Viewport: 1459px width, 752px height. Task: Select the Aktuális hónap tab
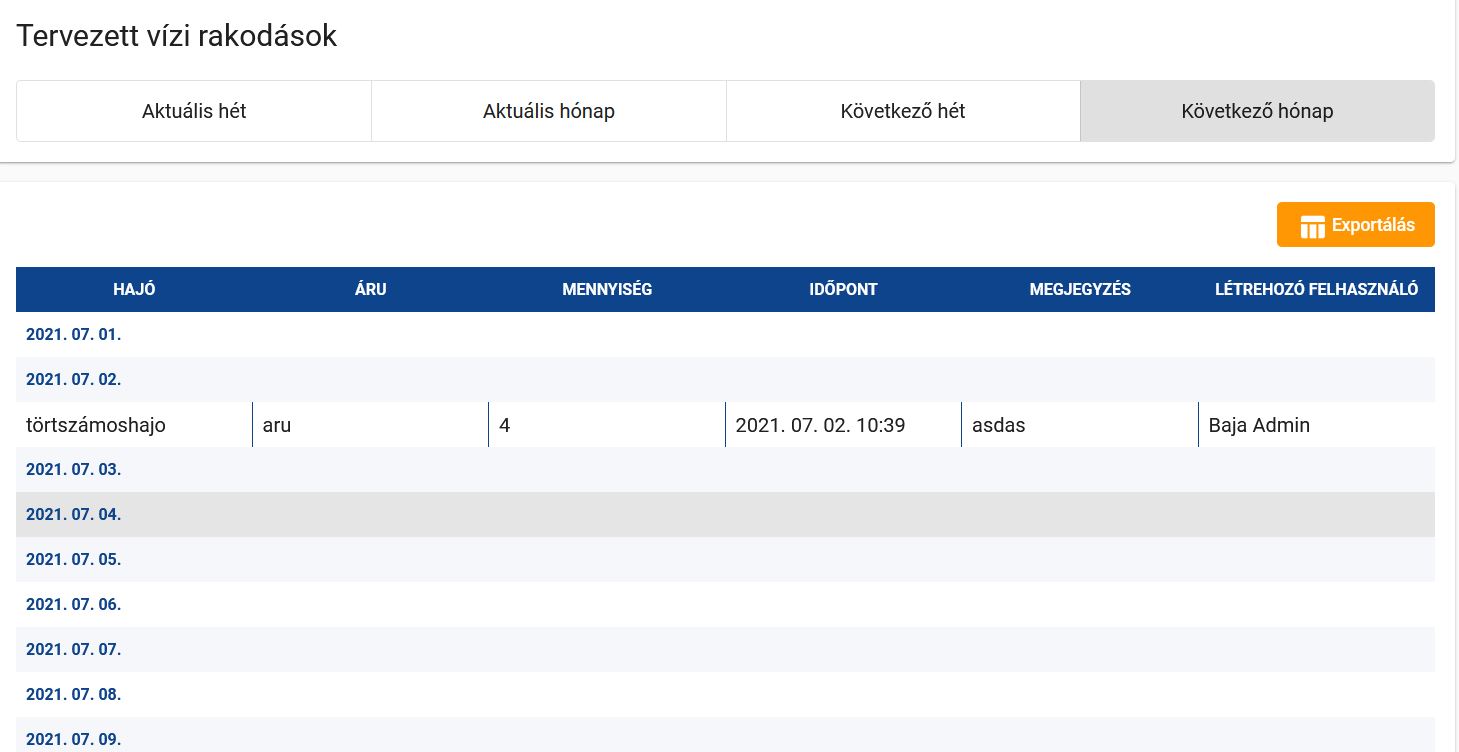548,111
